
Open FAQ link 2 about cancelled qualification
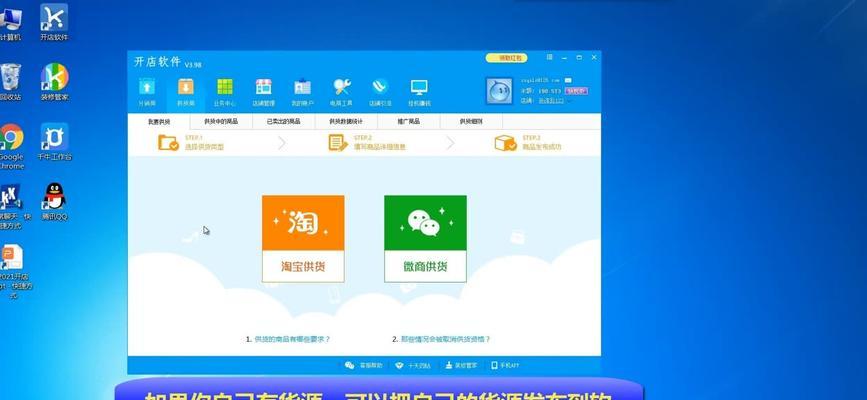click(446, 339)
